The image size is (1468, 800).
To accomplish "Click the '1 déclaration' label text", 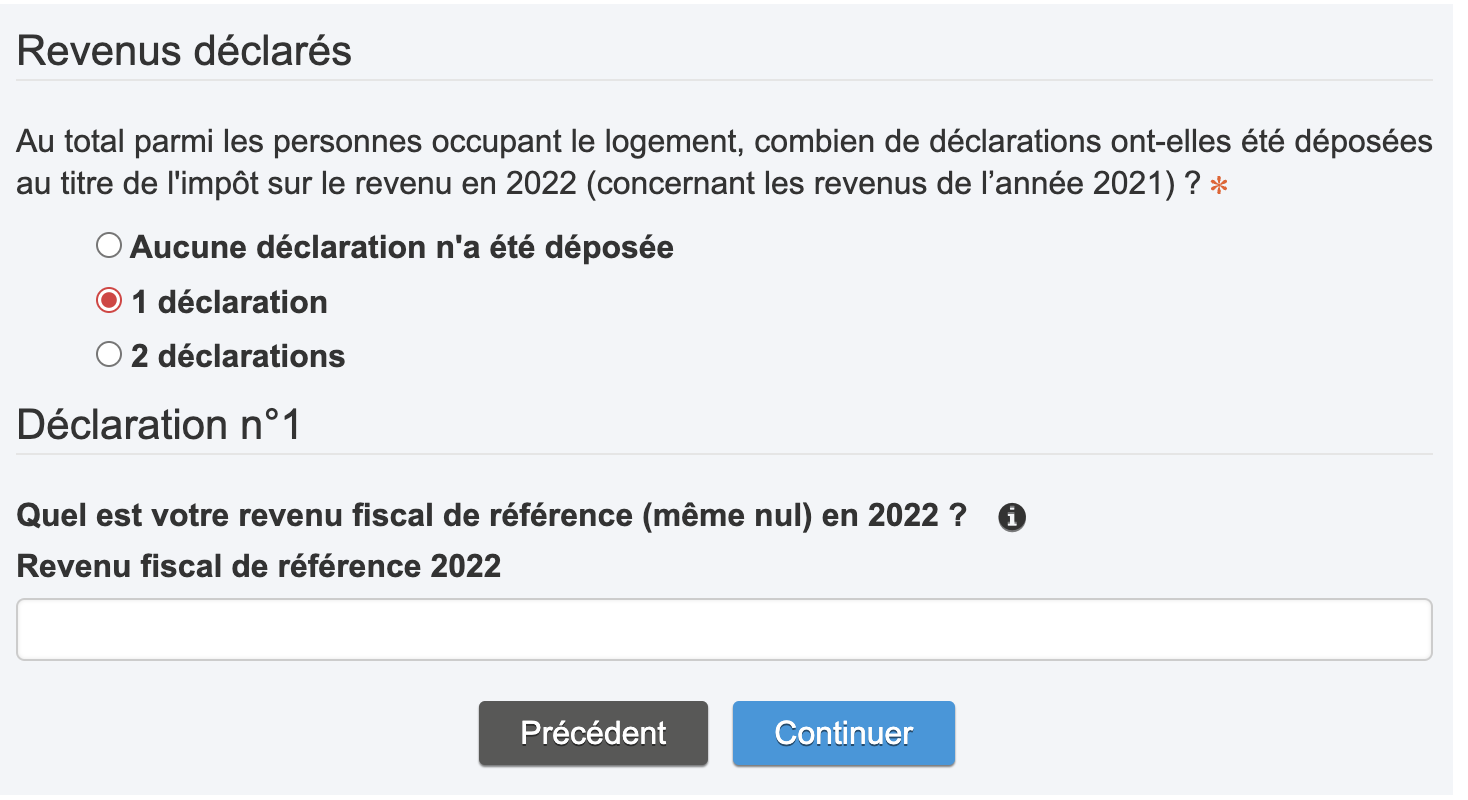I will (229, 302).
